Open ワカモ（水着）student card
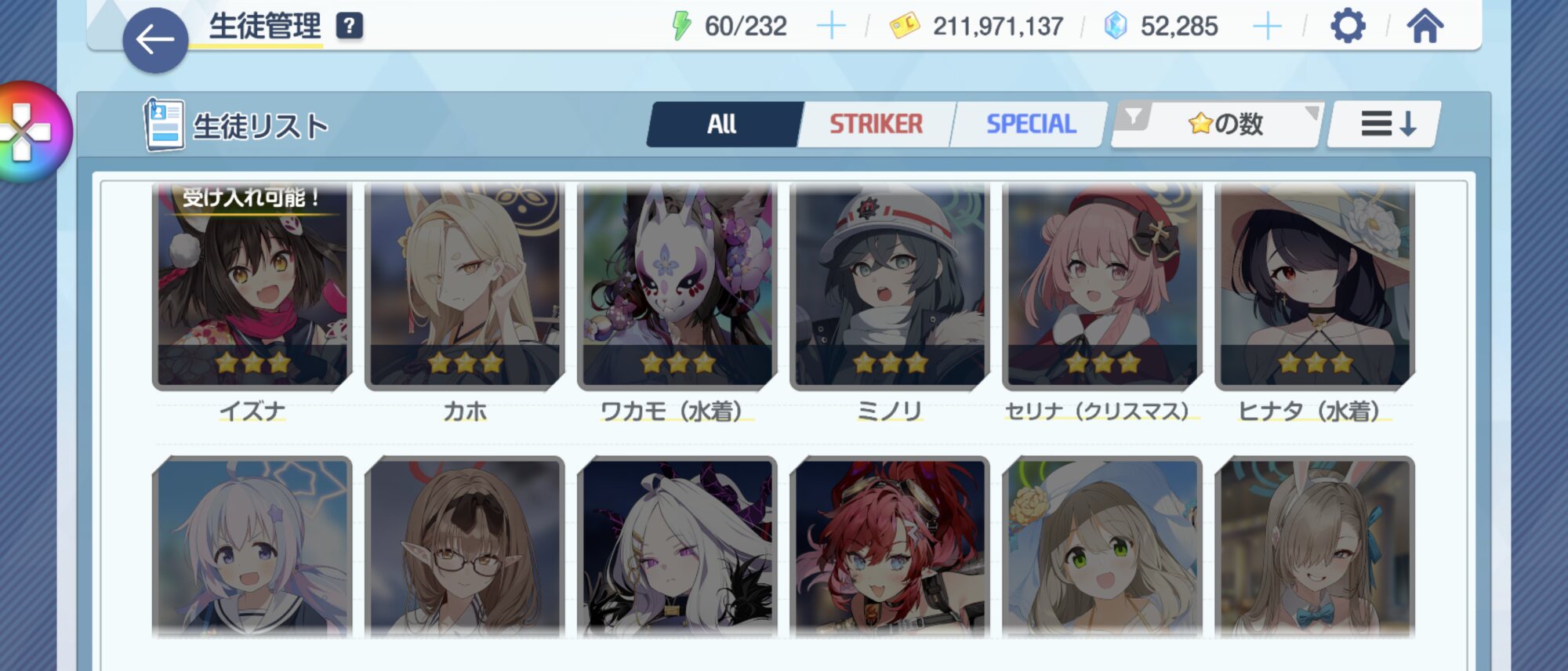The width and height of the screenshot is (1568, 671). tap(677, 287)
